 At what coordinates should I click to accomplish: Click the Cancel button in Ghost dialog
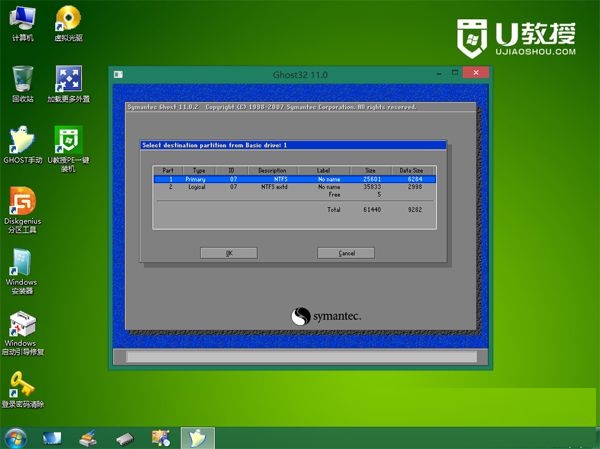pyautogui.click(x=346, y=253)
